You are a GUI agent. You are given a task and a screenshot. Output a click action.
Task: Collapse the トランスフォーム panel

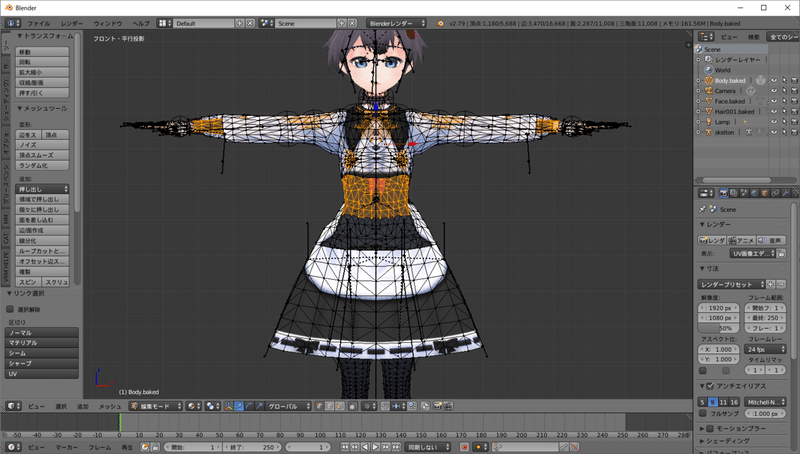click(19, 36)
